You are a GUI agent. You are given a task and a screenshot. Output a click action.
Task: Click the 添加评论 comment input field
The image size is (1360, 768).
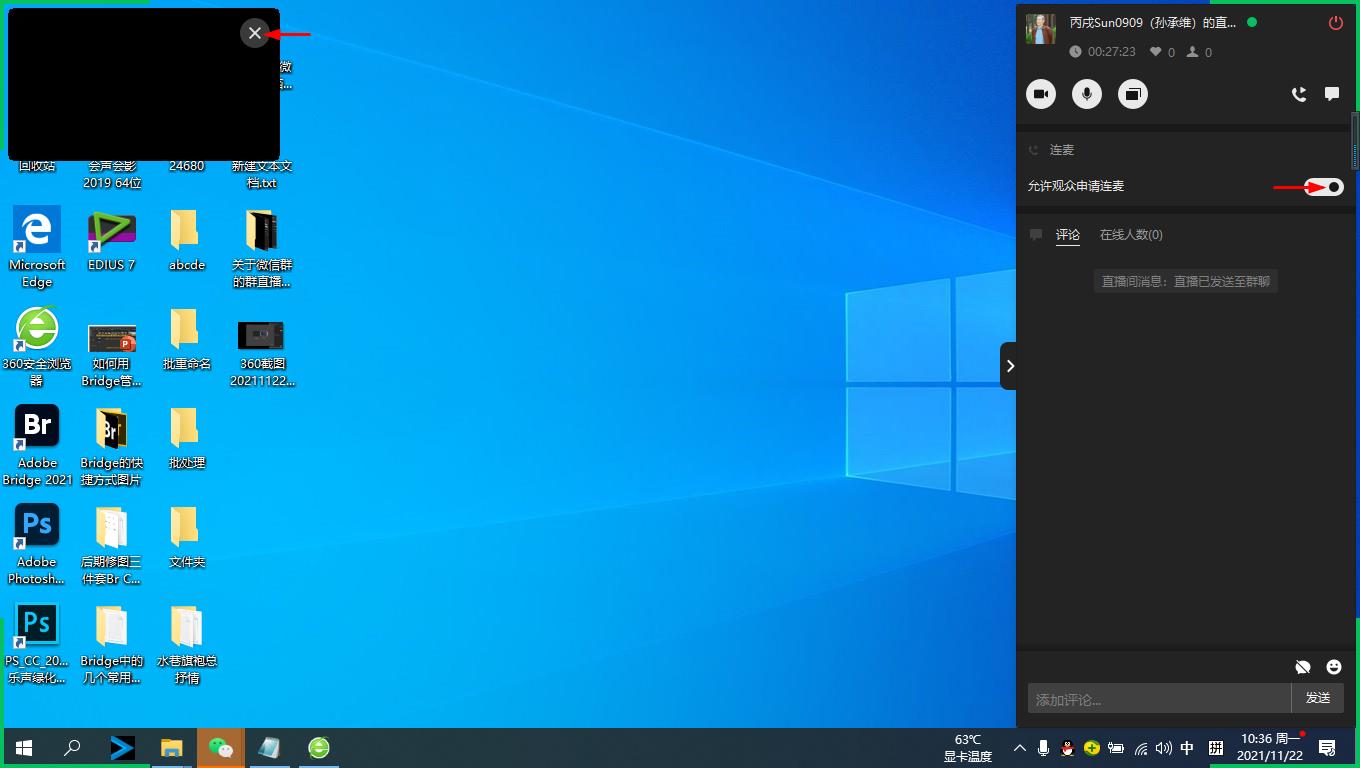[x=1158, y=699]
